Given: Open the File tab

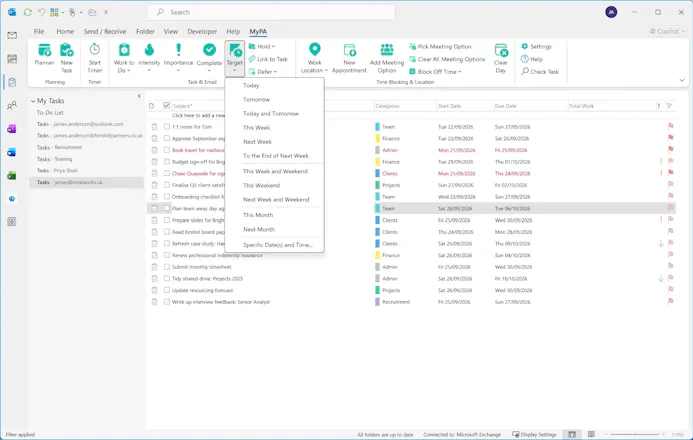Looking at the screenshot, I should coord(39,31).
